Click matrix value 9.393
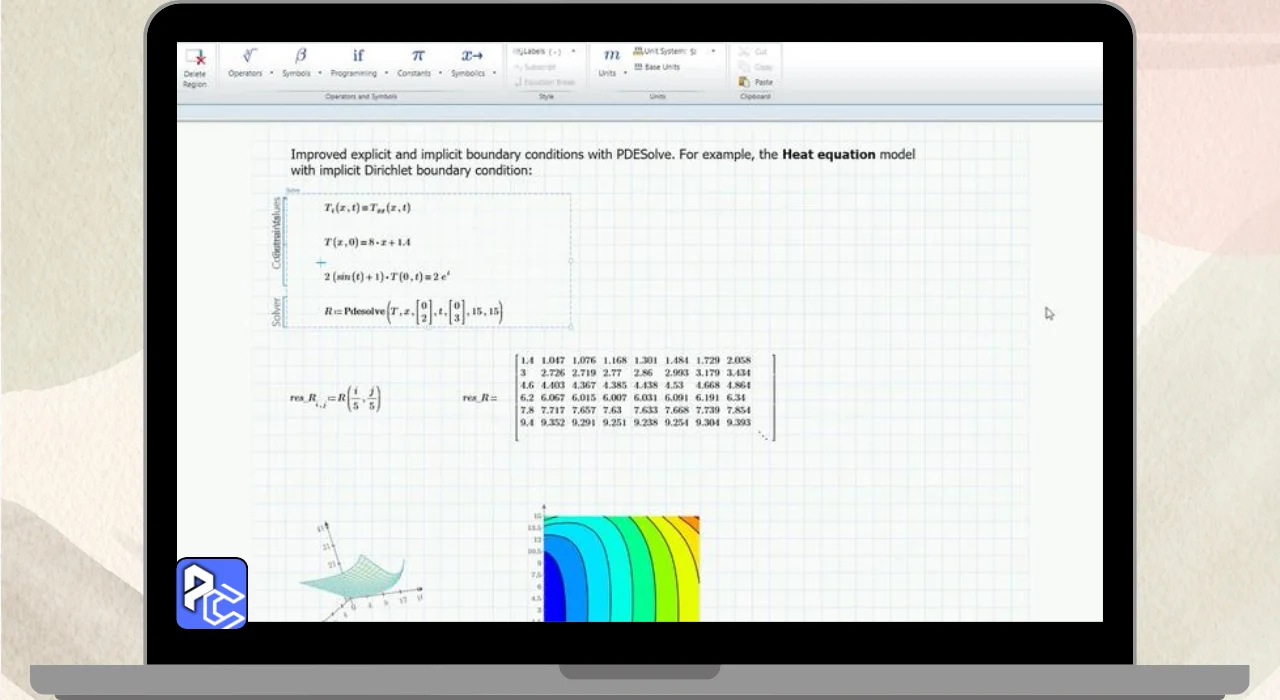 739,423
